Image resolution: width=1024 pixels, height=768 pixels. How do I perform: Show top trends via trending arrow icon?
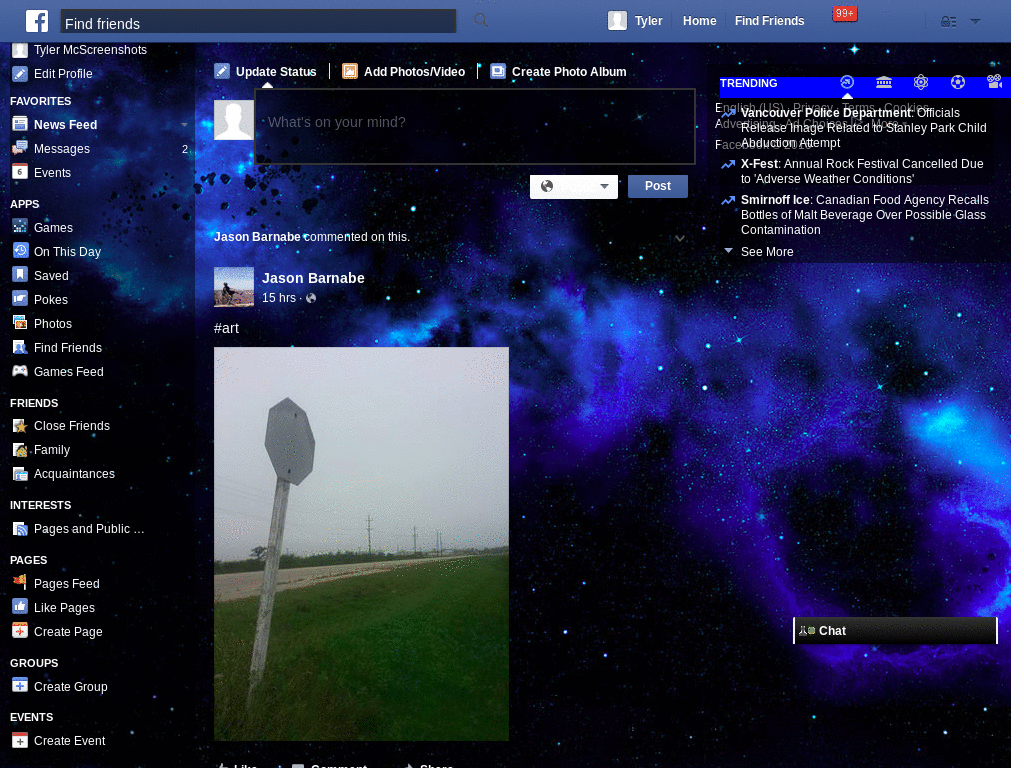click(847, 82)
